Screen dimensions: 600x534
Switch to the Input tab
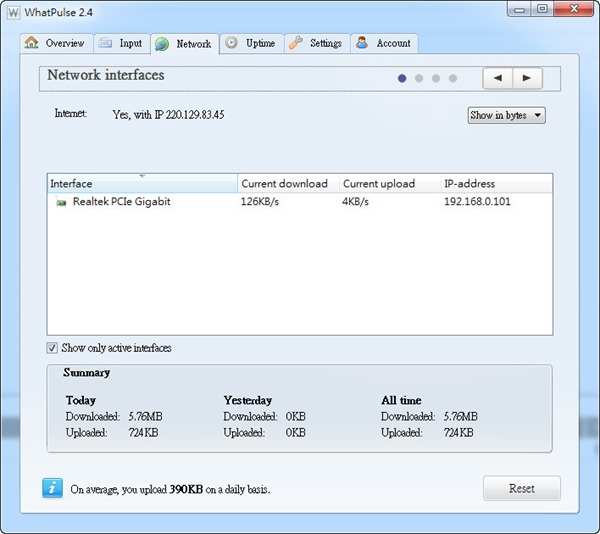coord(122,43)
